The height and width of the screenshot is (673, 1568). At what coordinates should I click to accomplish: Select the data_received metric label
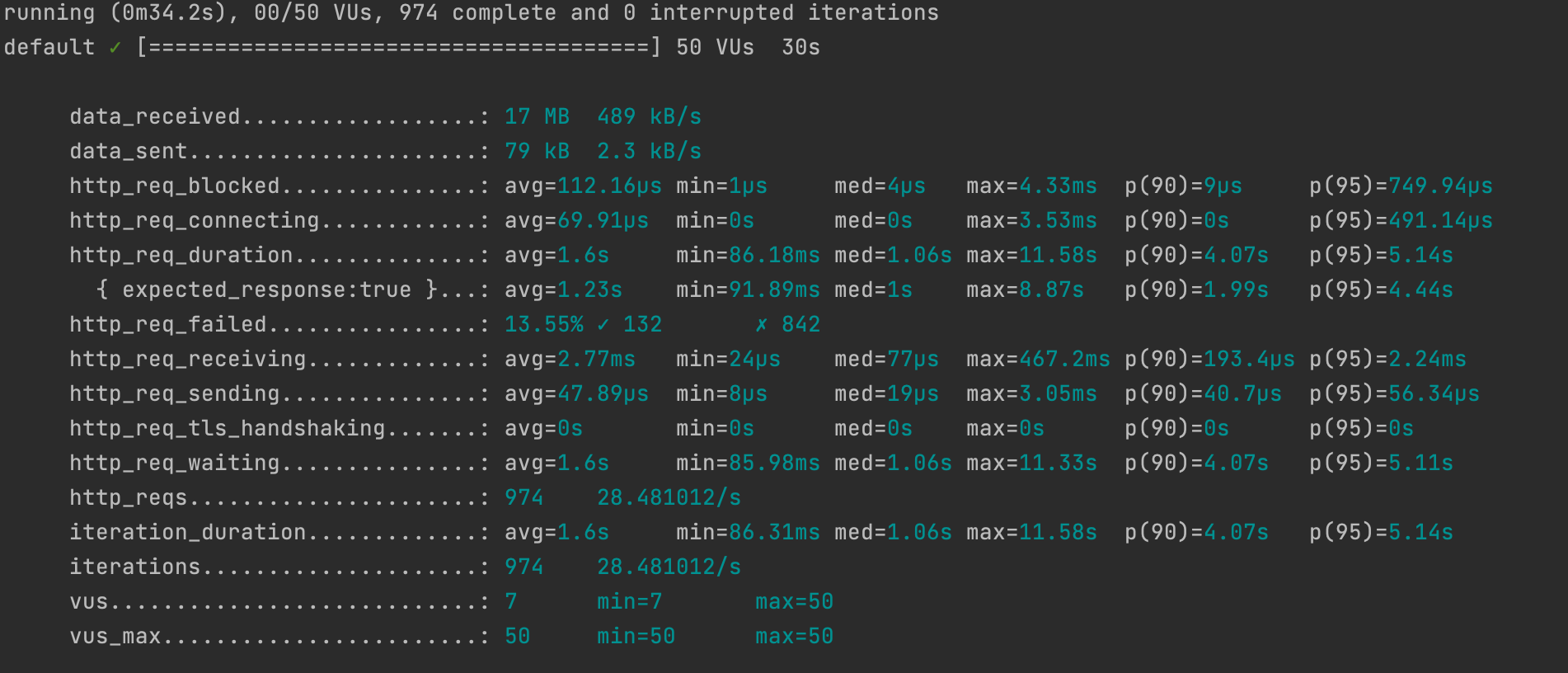point(154,117)
